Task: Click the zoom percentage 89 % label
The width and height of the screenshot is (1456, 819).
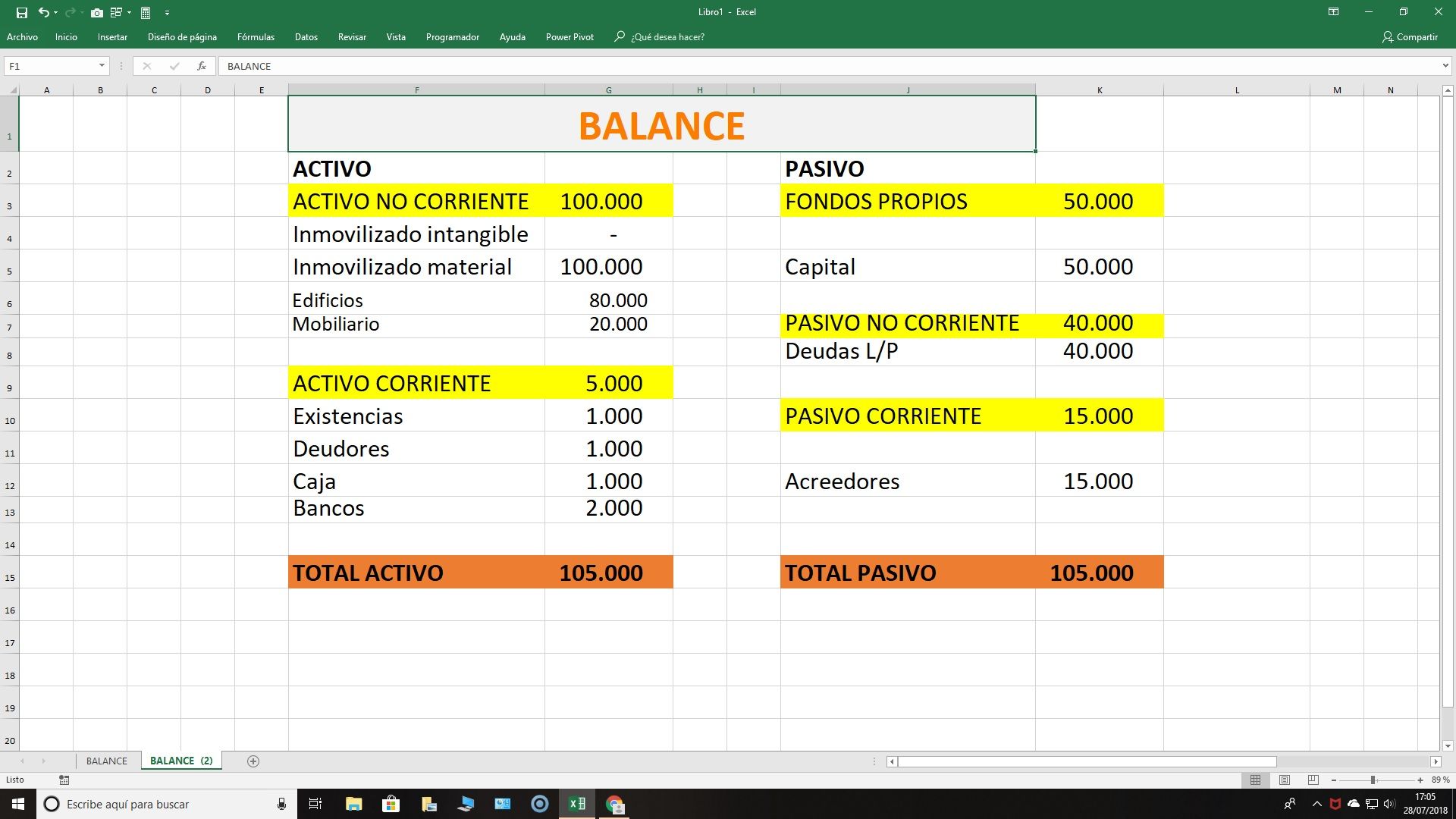Action: coord(1440,780)
